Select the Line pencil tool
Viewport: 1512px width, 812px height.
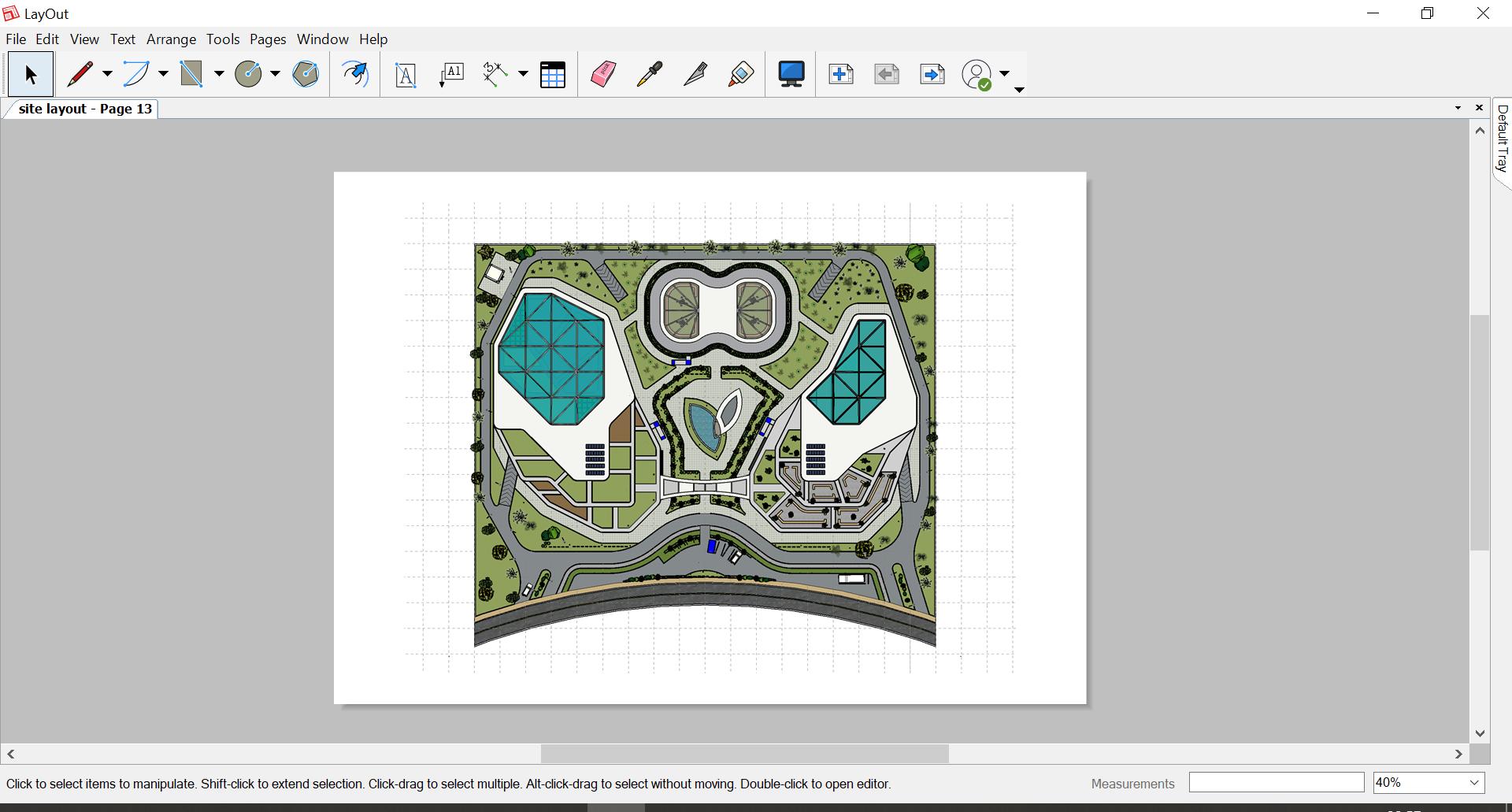pyautogui.click(x=80, y=74)
